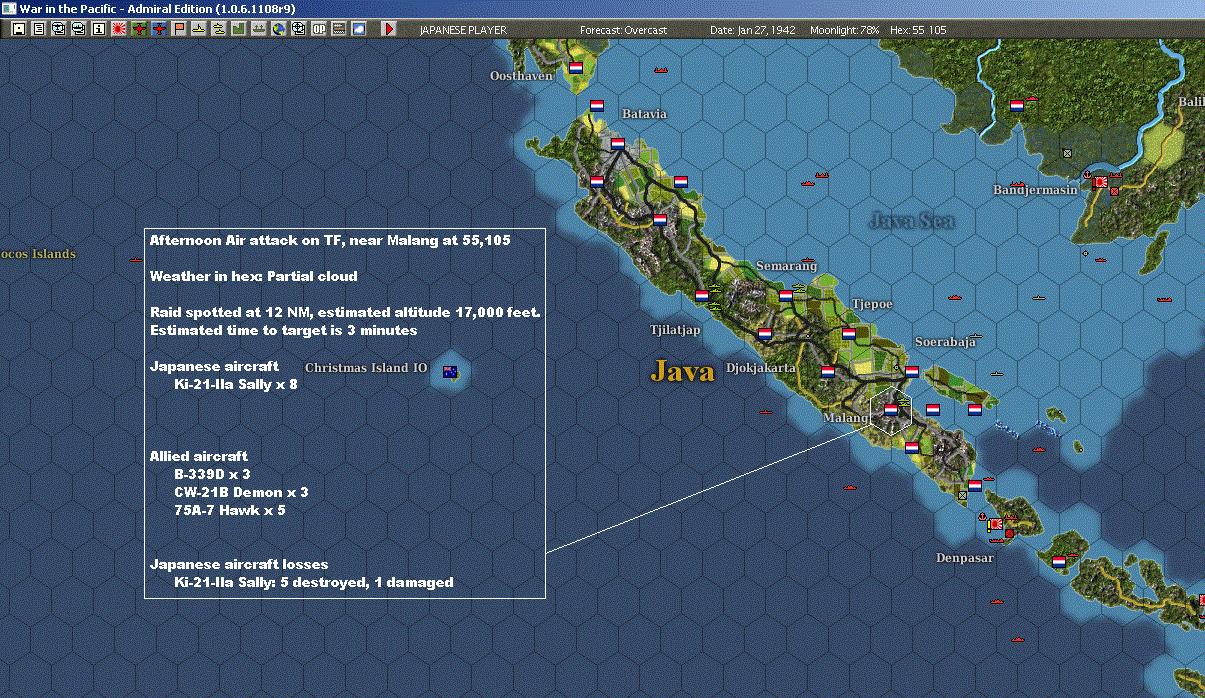Open the green factory industry icon
This screenshot has width=1205, height=698.
coord(238,29)
